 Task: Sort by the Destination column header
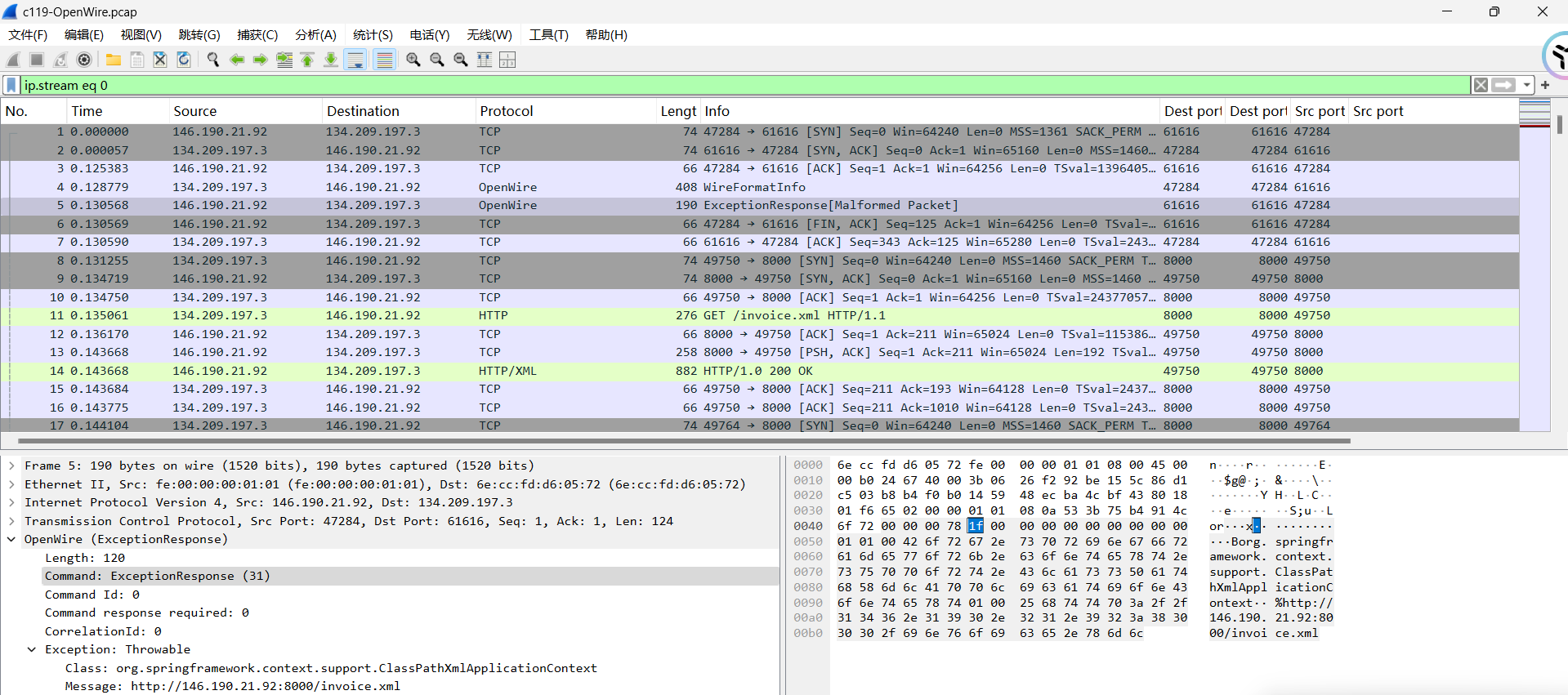(398, 111)
